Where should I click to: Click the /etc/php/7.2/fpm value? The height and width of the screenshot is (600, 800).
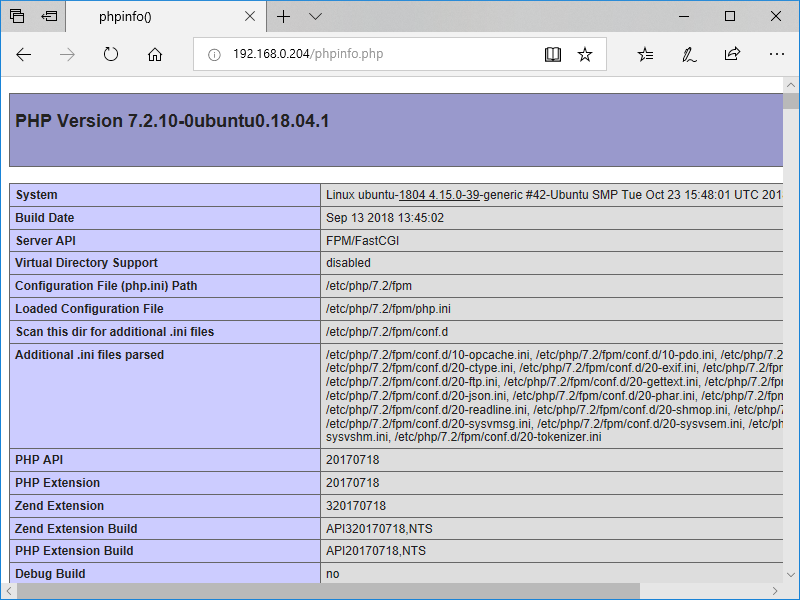pyautogui.click(x=369, y=286)
